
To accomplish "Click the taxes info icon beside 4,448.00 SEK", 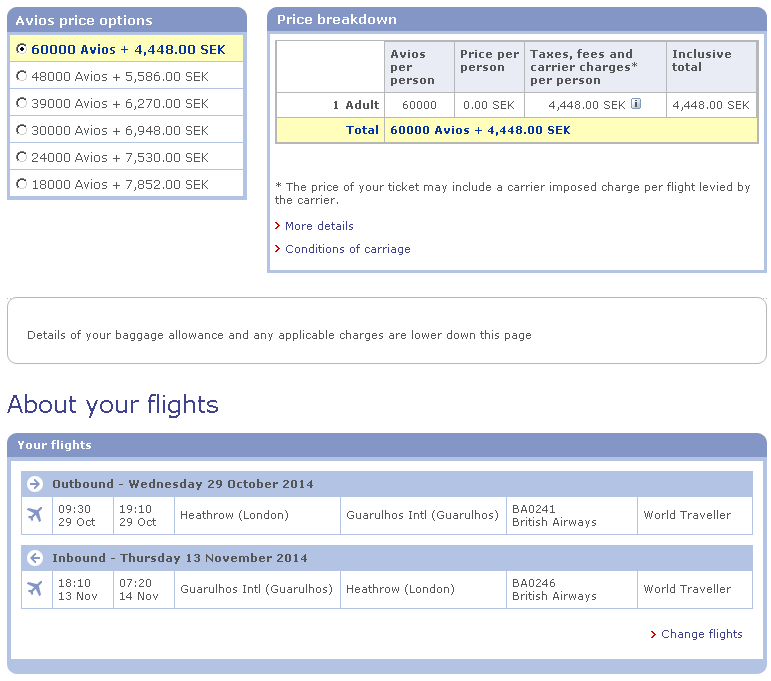I will coord(636,103).
